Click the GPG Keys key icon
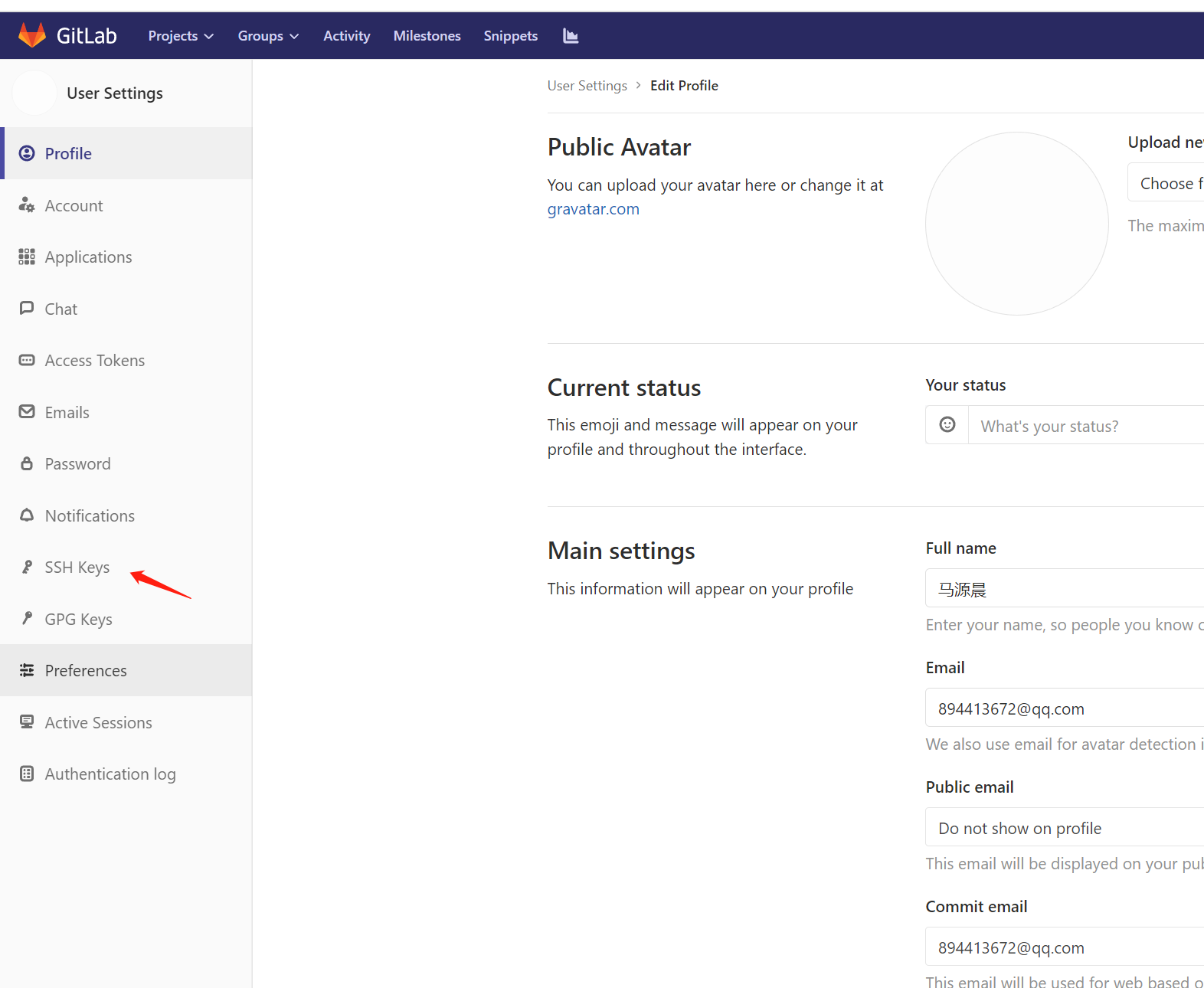 click(27, 619)
